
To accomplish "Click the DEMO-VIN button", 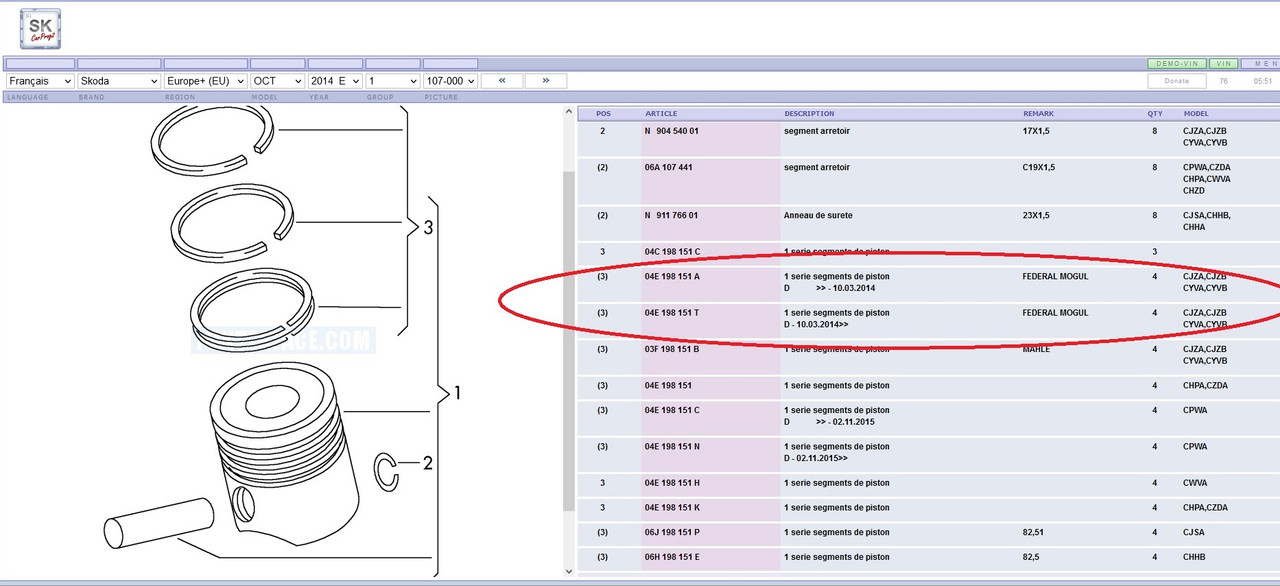I will tap(1177, 63).
